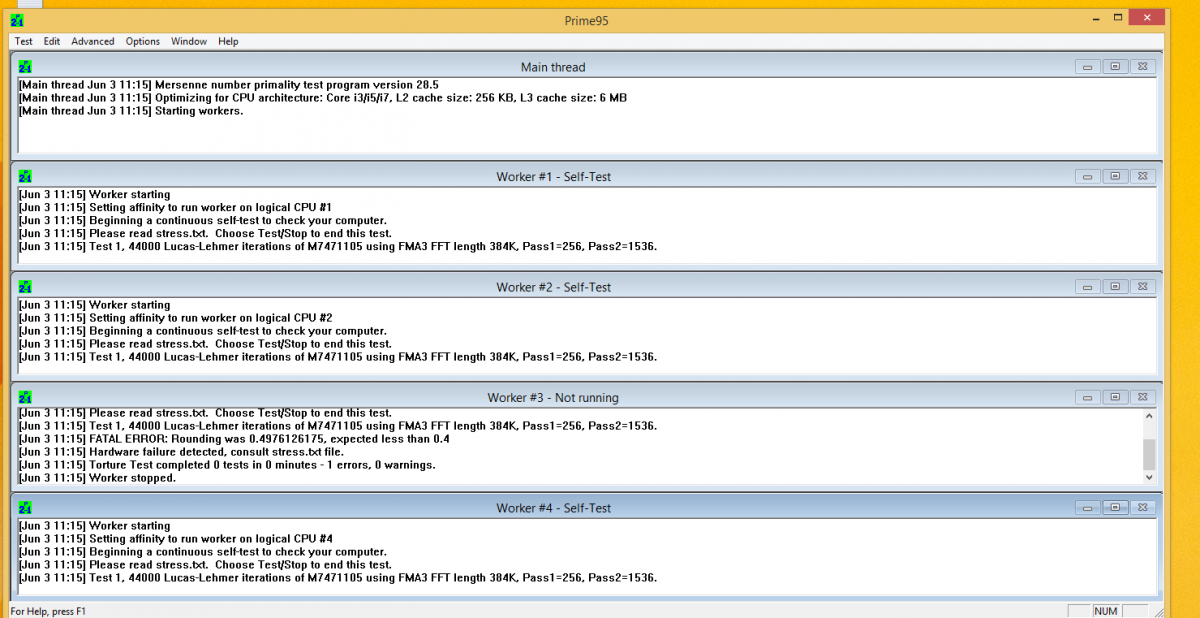Click the Worker #4 - Self-Test title
1200x618 pixels.
tap(553, 508)
